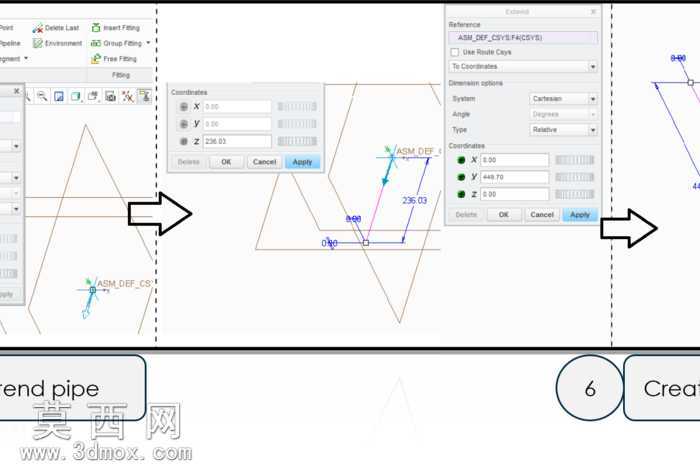This screenshot has height=465, width=700.
Task: Toggle the Z lock dot in Extend dialog
Action: (461, 194)
